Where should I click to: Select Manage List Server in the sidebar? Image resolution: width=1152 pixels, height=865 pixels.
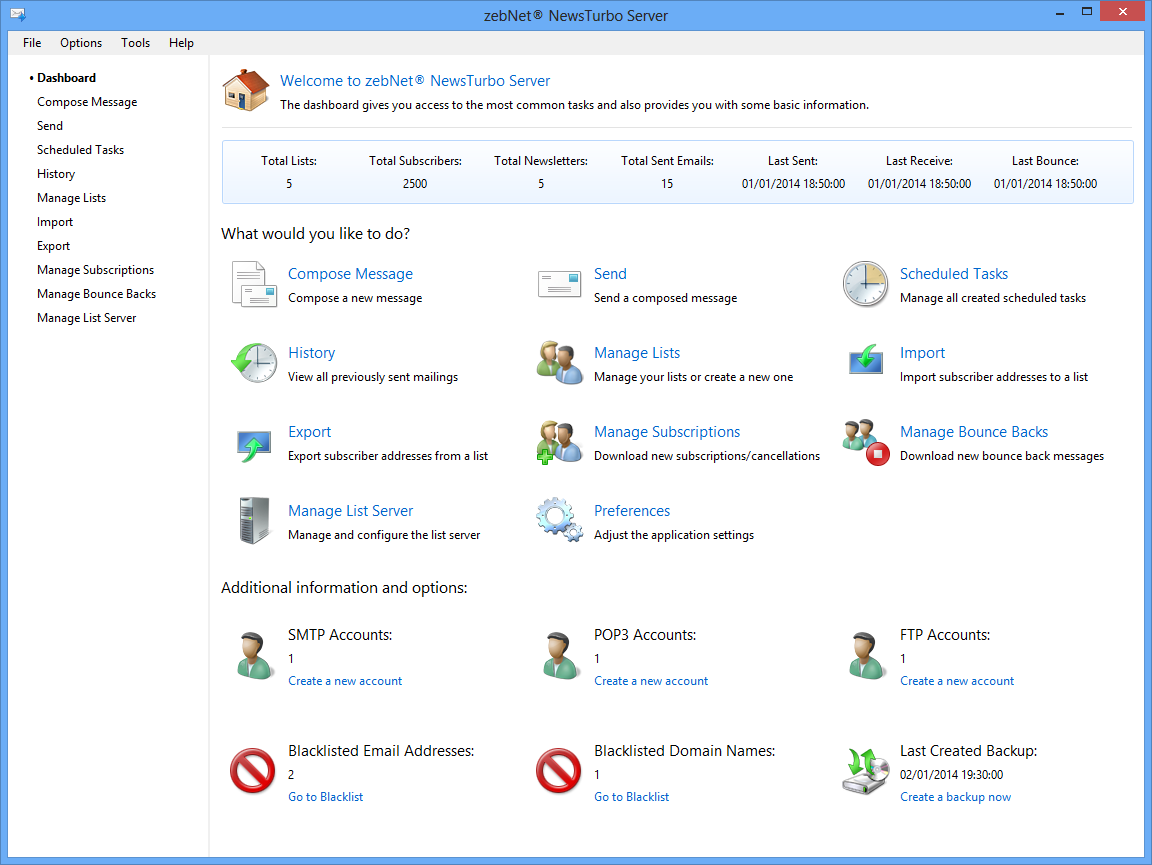pyautogui.click(x=87, y=318)
